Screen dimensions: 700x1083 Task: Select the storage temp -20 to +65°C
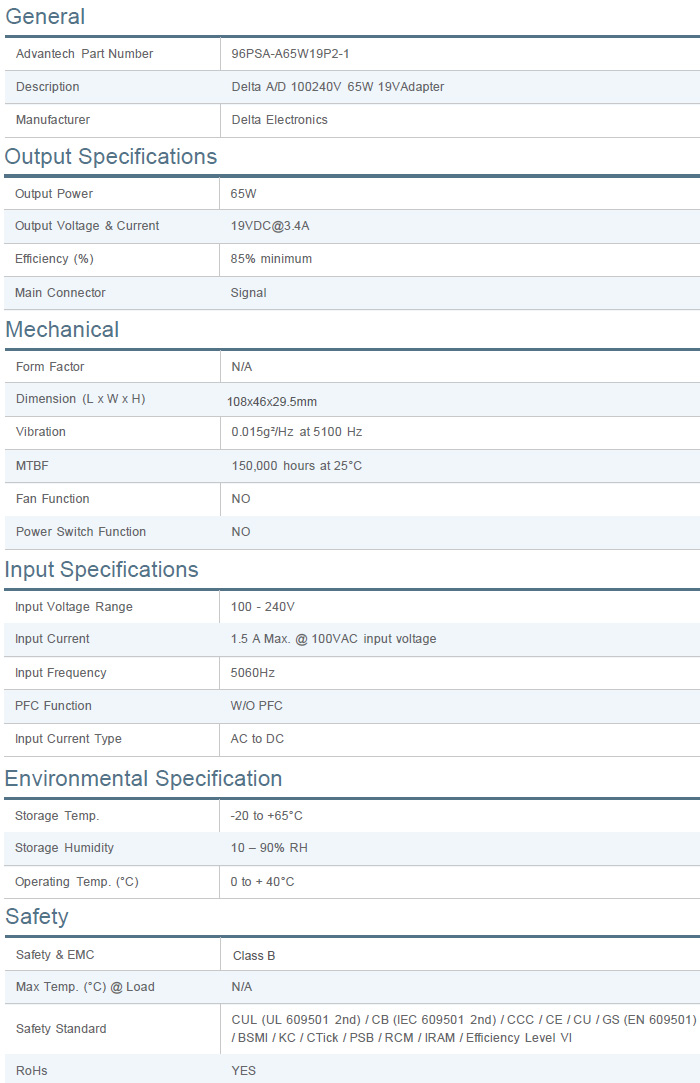266,816
